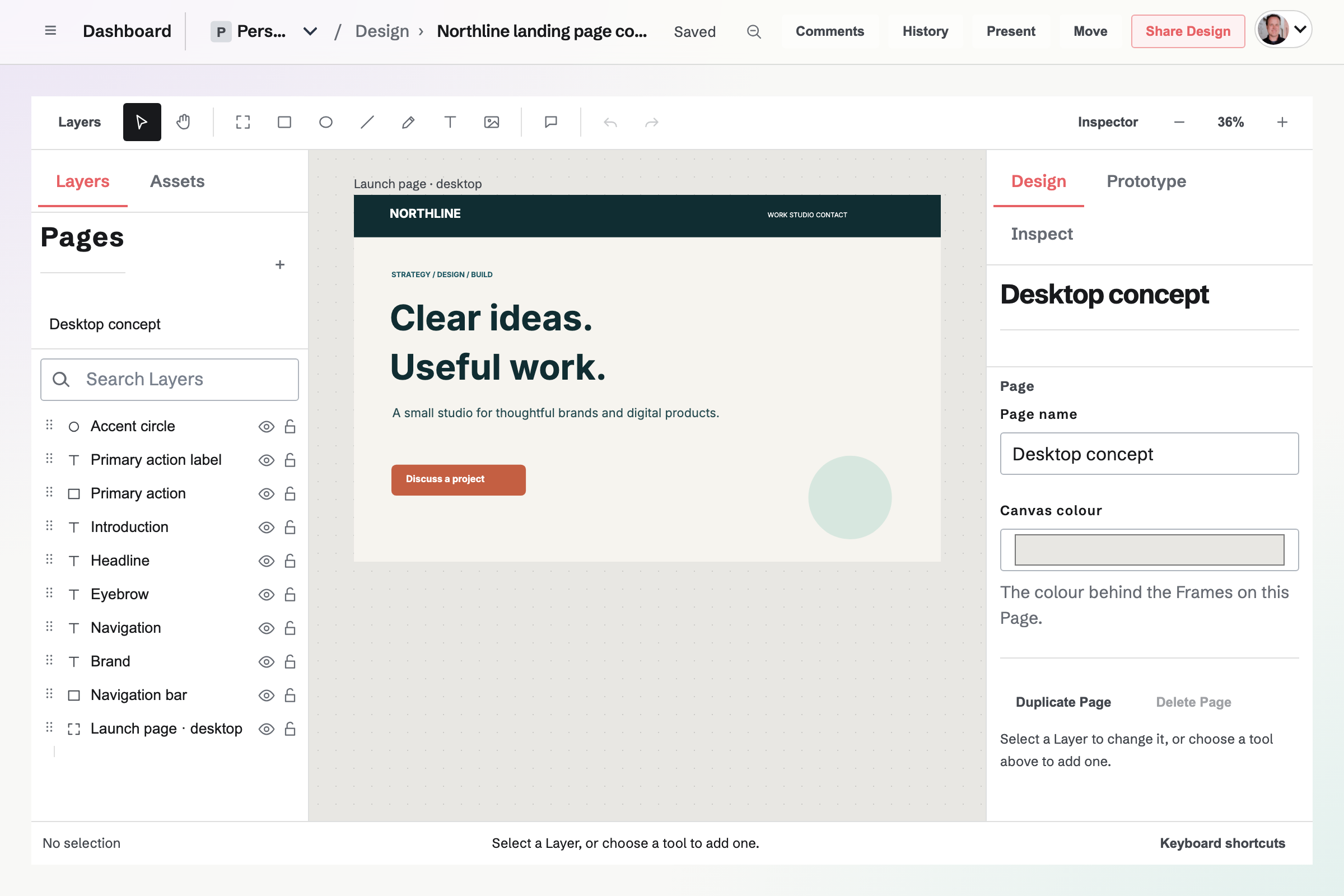Screen dimensions: 1344x896
Task: Open the Inspect tab
Action: pos(1041,234)
